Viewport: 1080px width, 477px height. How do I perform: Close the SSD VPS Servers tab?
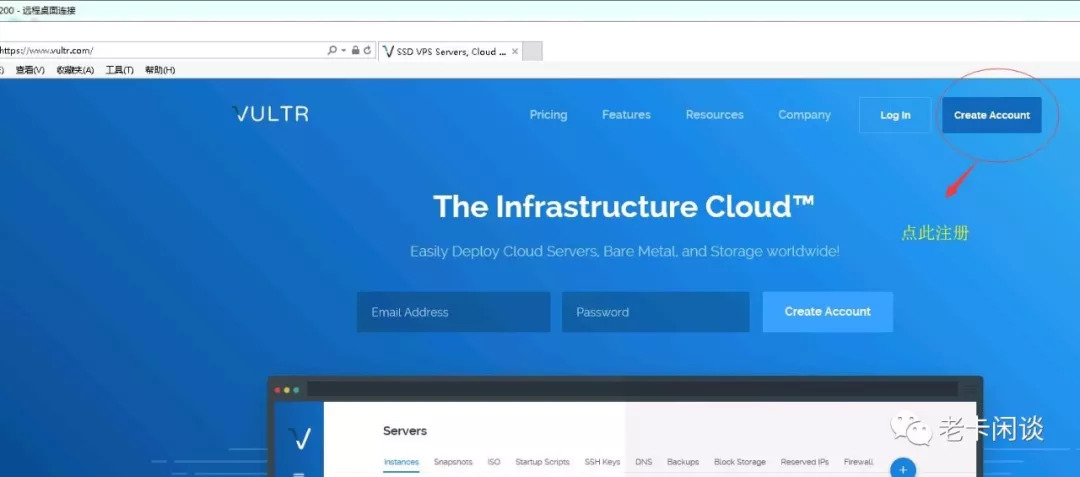[x=515, y=52]
